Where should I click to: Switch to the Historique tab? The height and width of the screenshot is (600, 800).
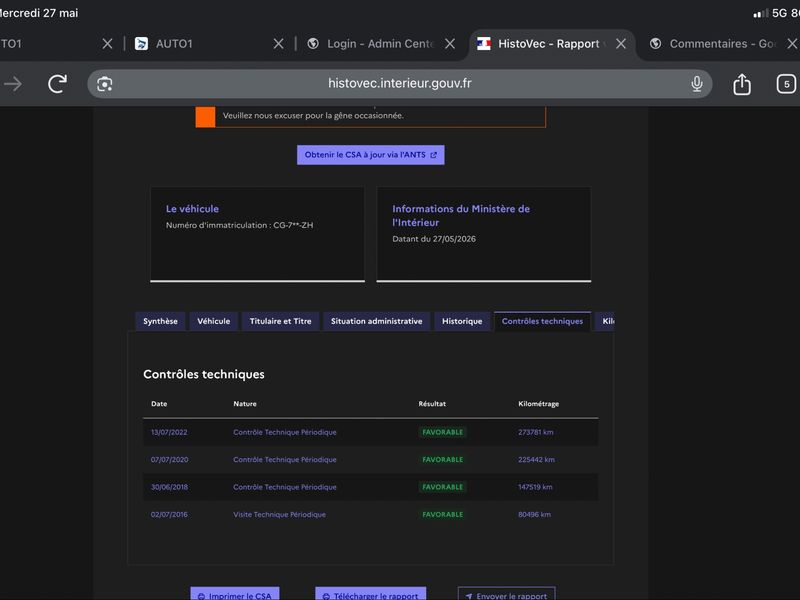coord(462,321)
